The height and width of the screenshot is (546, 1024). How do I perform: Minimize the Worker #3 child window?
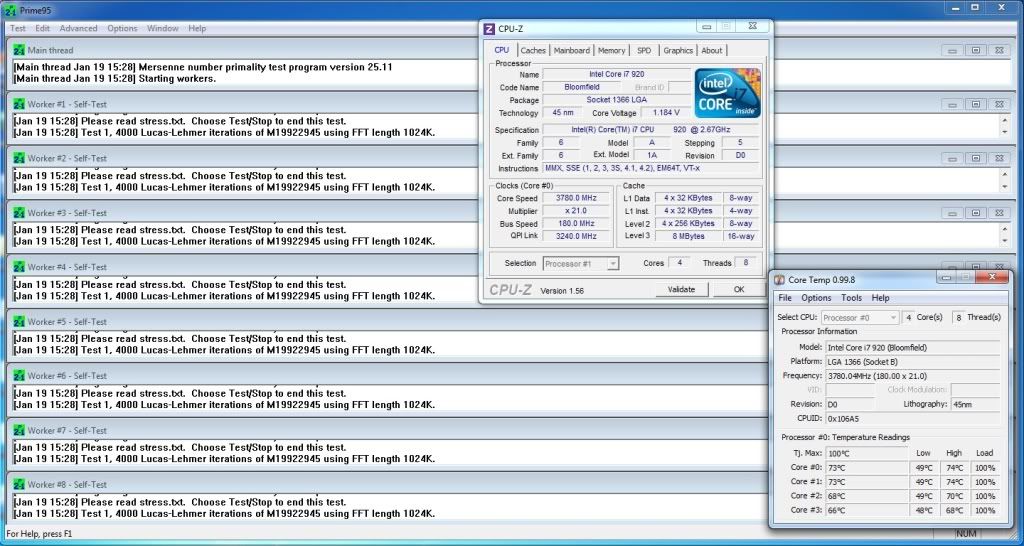[952, 213]
